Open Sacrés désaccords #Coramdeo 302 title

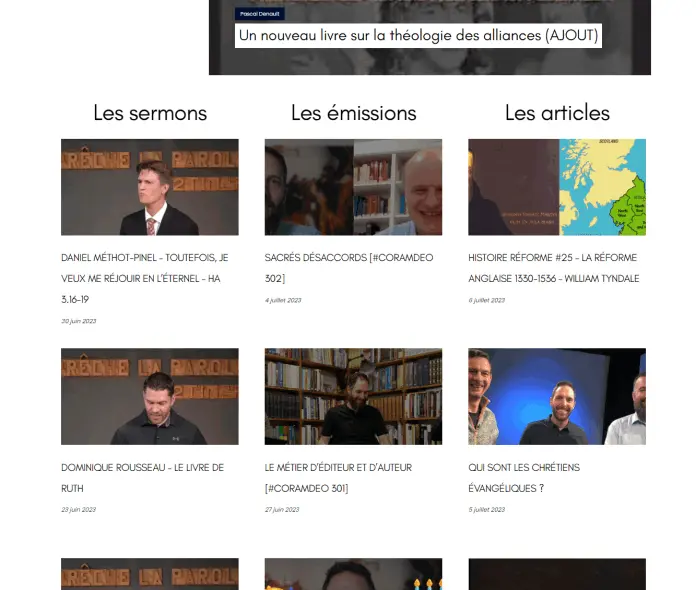(349, 268)
